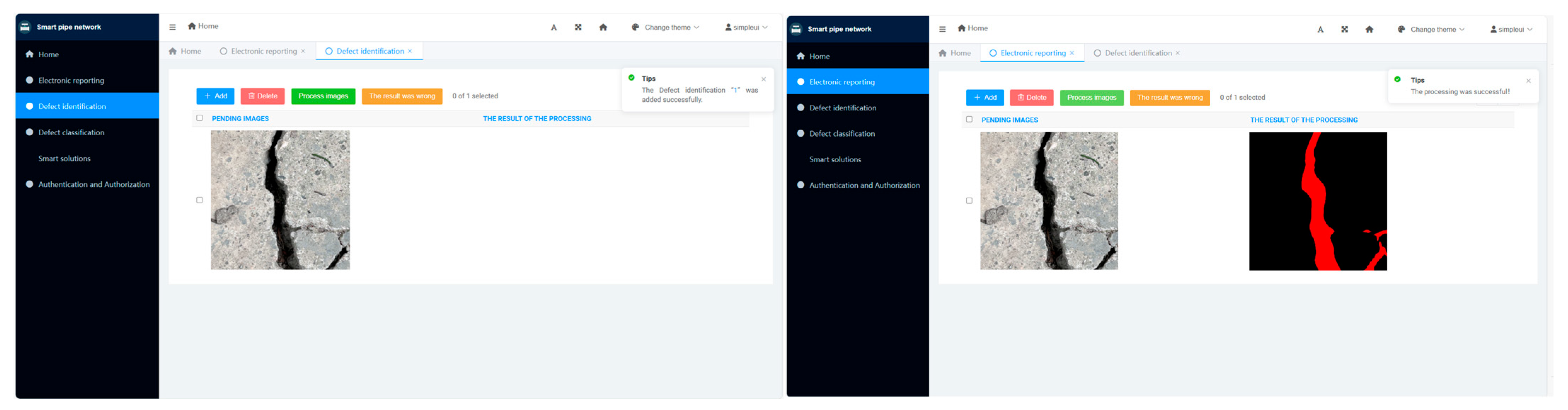Image resolution: width=1568 pixels, height=410 pixels.
Task: Click the font size 'A' icon in right window
Action: 1320,29
